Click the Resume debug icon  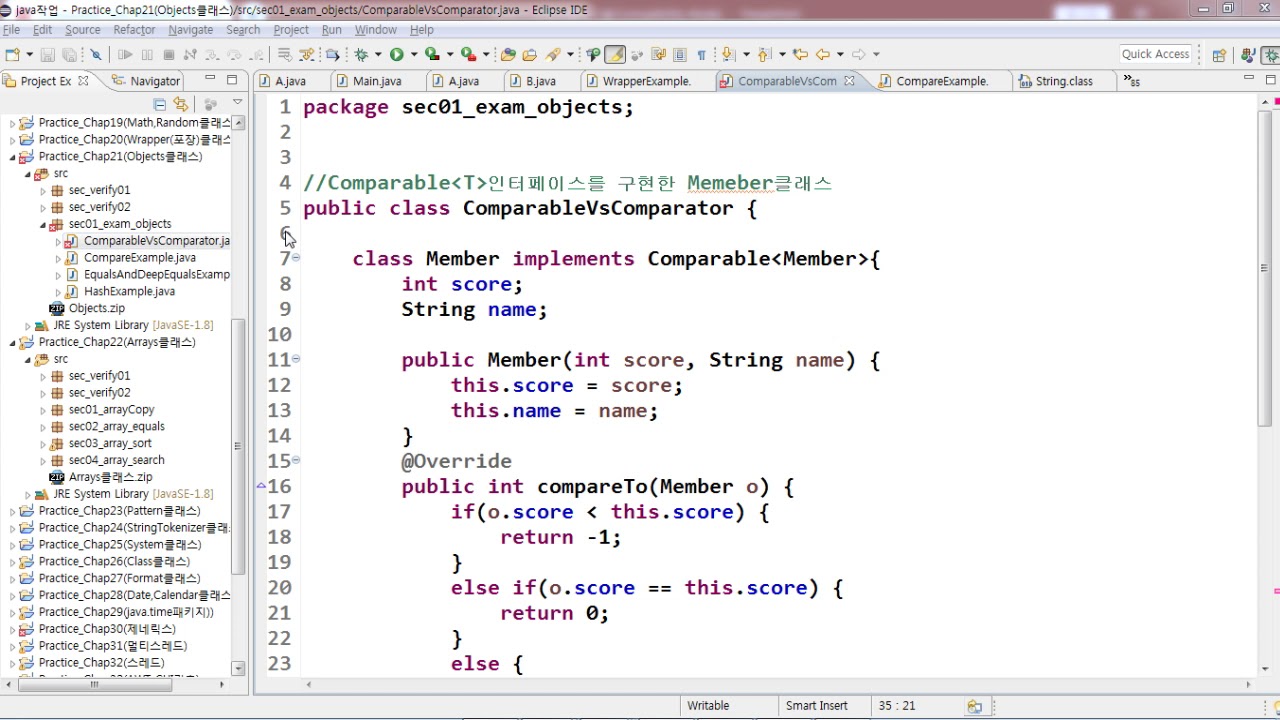pyautogui.click(x=125, y=55)
